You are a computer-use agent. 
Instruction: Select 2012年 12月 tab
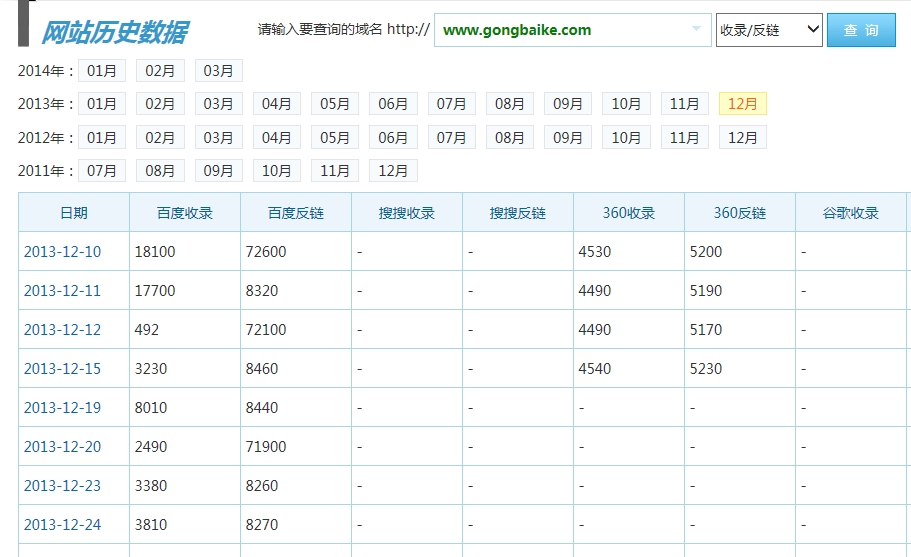(743, 138)
